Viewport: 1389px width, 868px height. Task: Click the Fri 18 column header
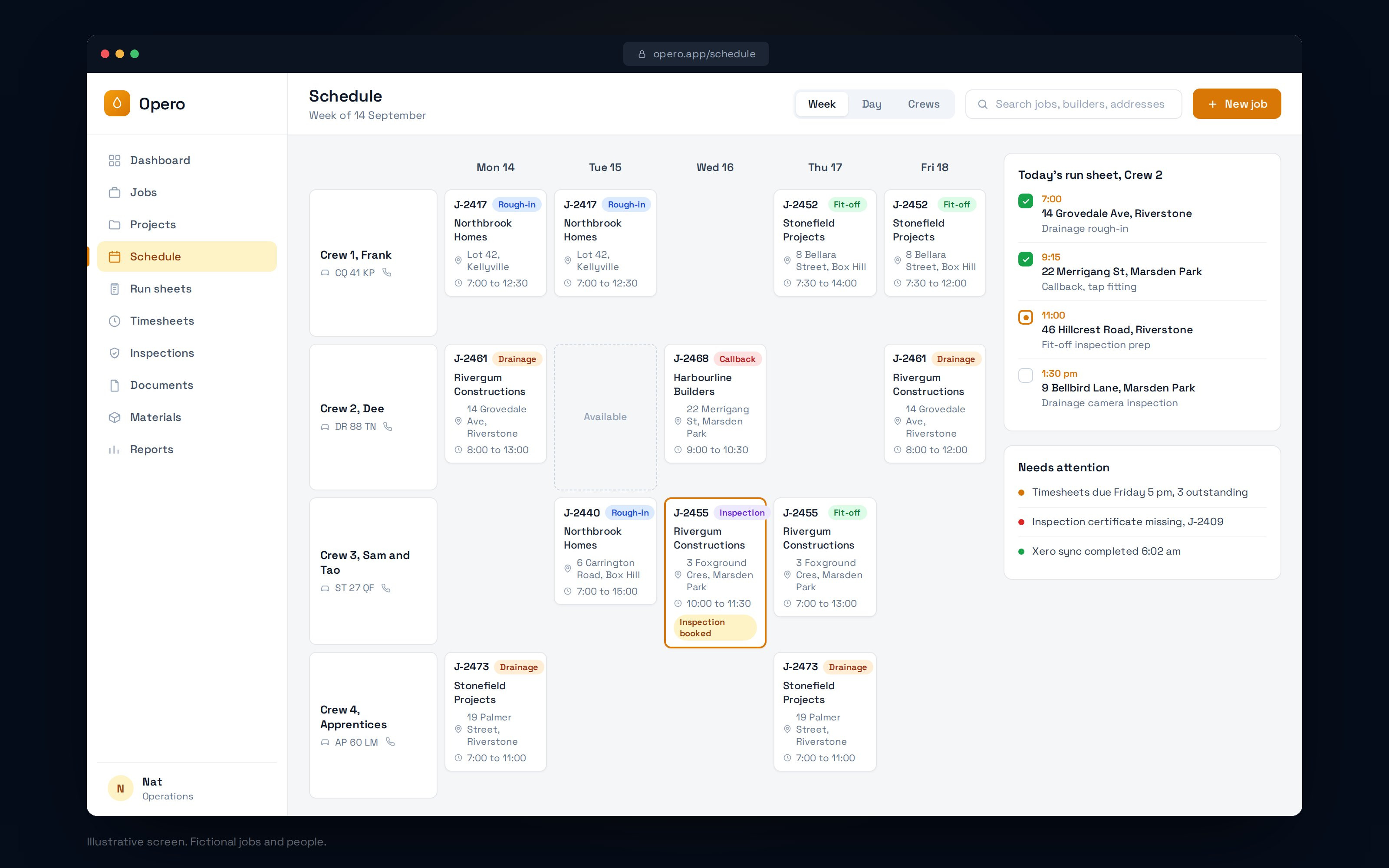(x=935, y=167)
